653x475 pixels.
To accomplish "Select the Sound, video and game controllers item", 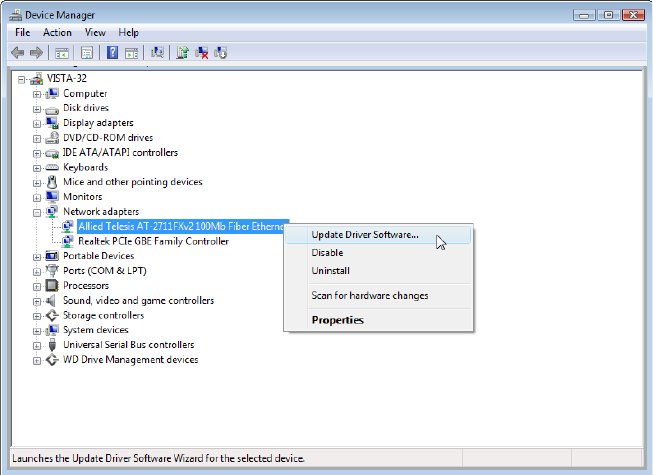I will coord(138,300).
